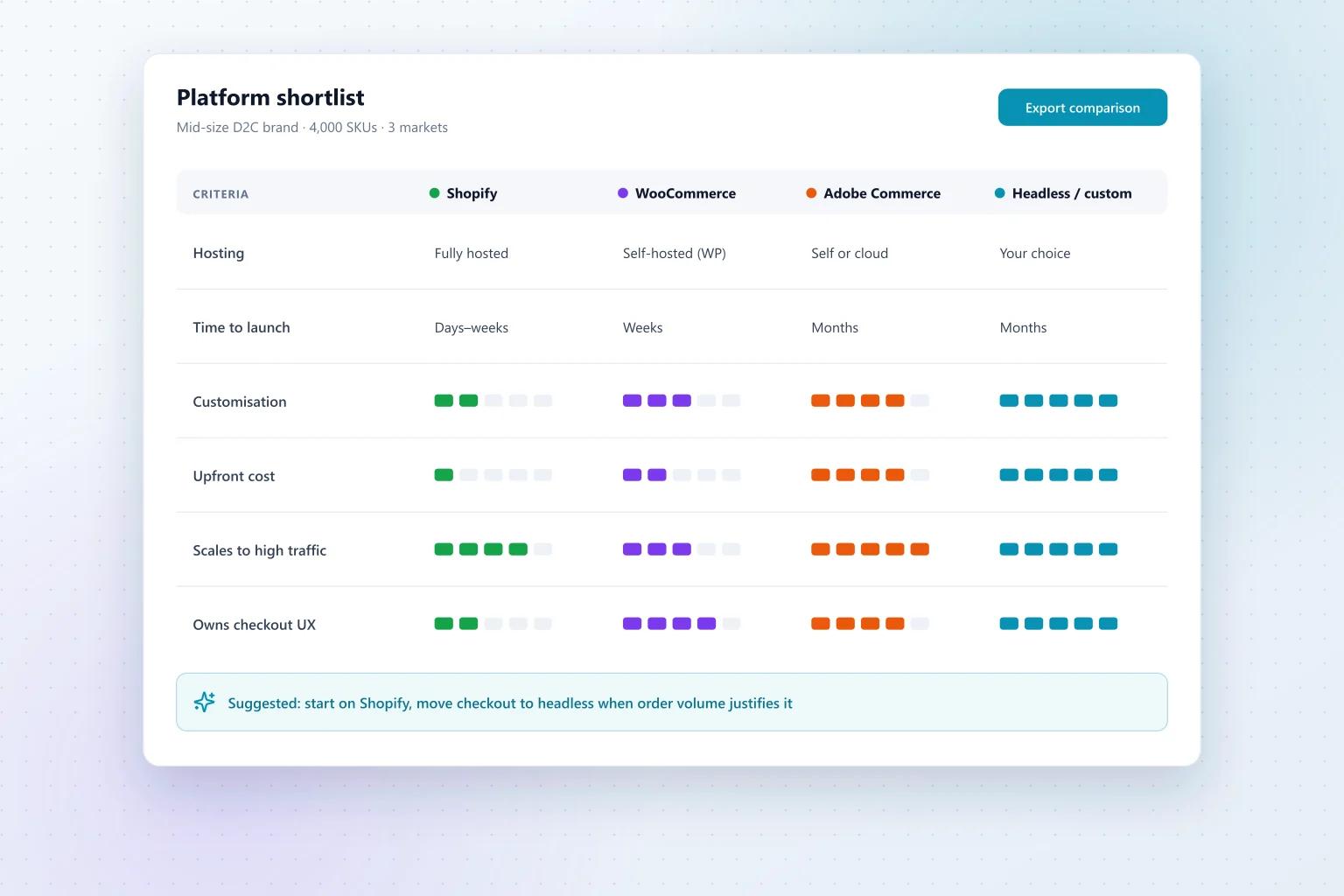1344x896 pixels.
Task: Click the Weeks cell under WooCommerce
Action: coord(643,327)
